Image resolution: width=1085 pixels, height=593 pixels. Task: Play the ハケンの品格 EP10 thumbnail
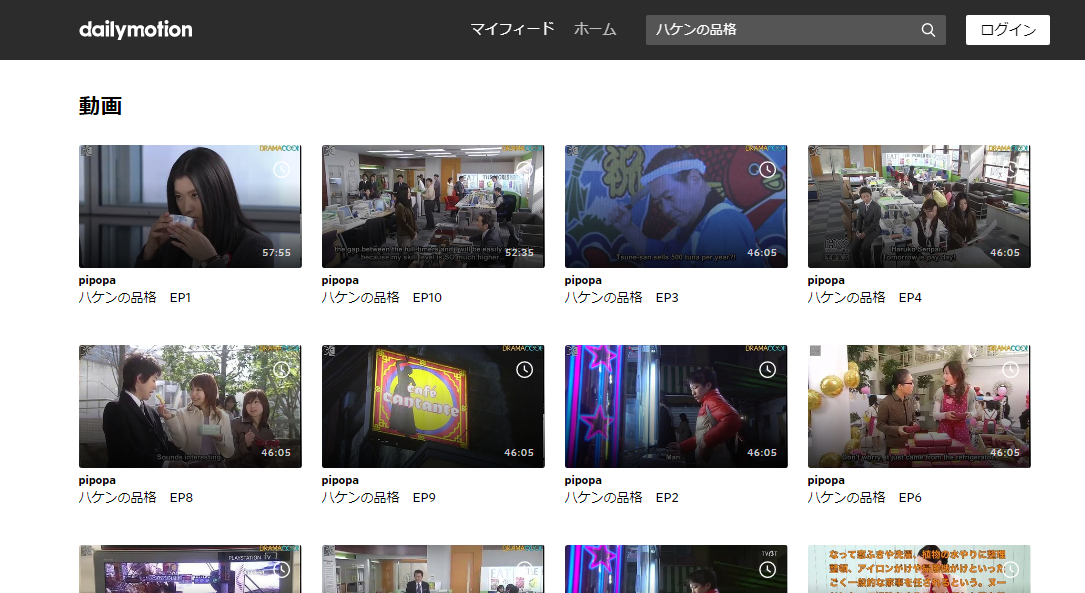pyautogui.click(x=433, y=206)
